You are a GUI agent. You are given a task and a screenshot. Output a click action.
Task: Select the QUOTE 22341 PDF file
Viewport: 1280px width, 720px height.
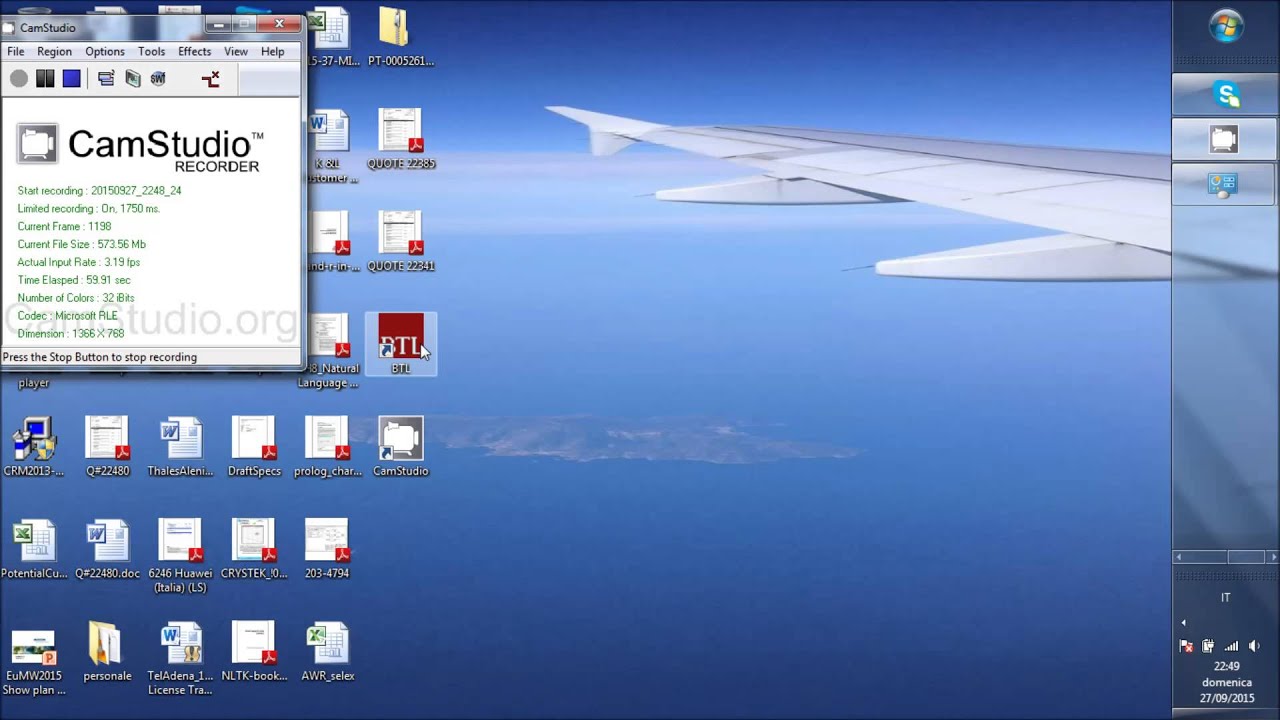(x=401, y=242)
